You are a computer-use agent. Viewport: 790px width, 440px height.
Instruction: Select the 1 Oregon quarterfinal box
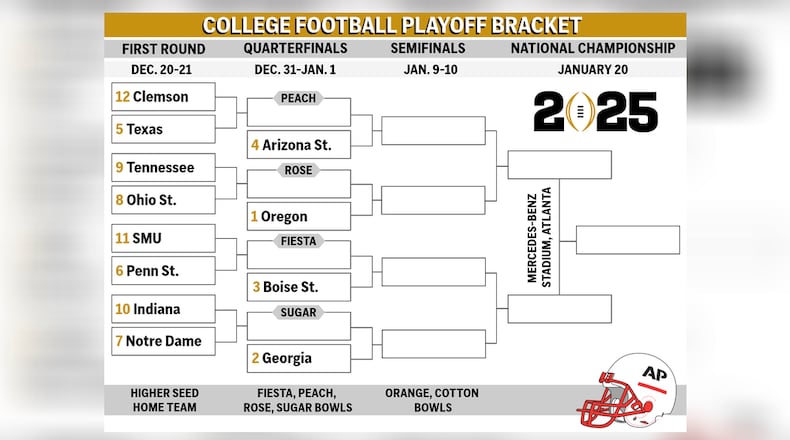pos(298,216)
